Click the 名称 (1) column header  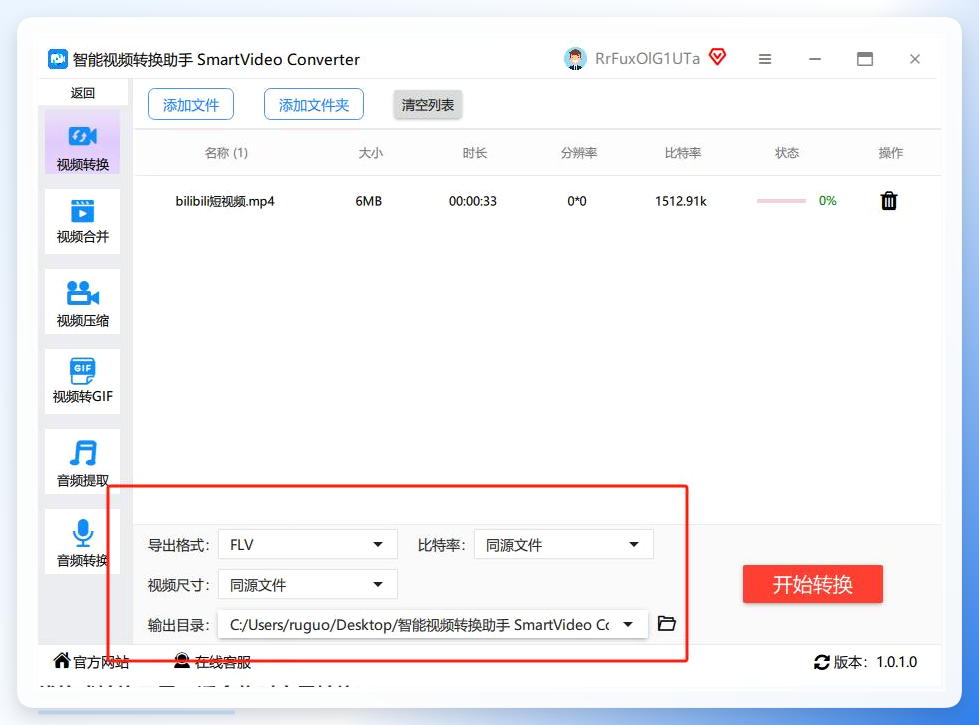pos(226,153)
